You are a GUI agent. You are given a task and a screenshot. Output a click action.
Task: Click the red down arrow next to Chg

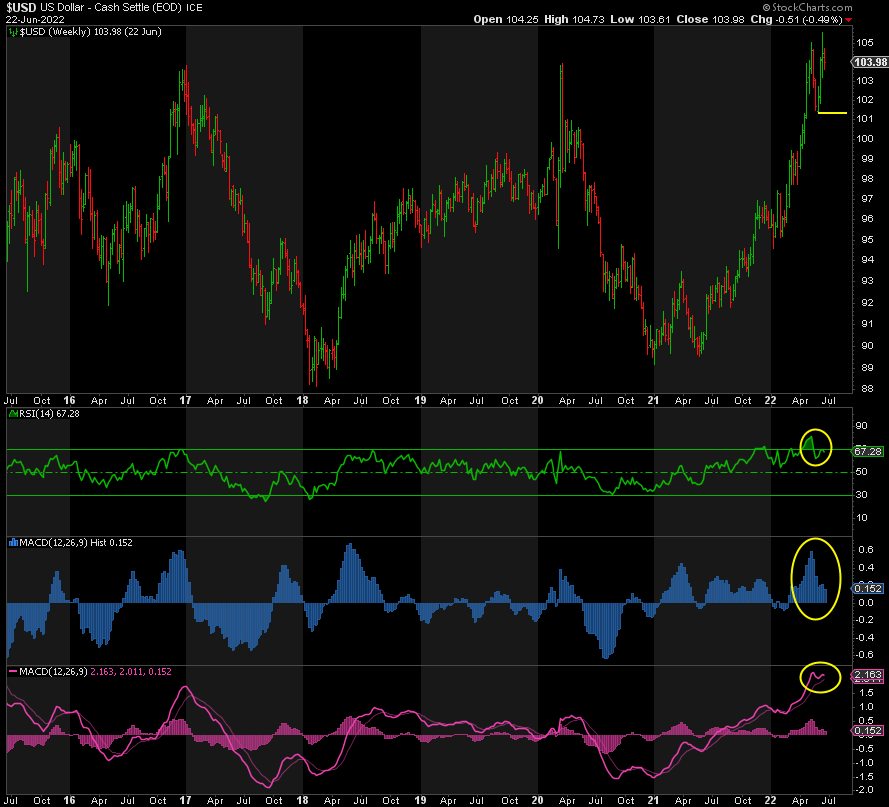point(849,19)
